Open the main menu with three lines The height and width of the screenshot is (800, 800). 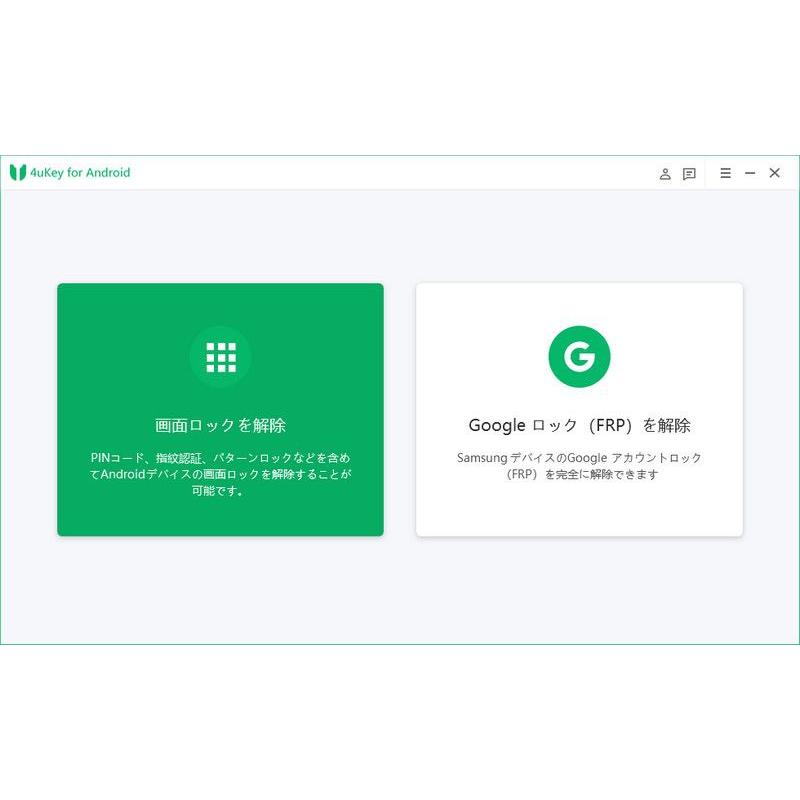point(724,173)
